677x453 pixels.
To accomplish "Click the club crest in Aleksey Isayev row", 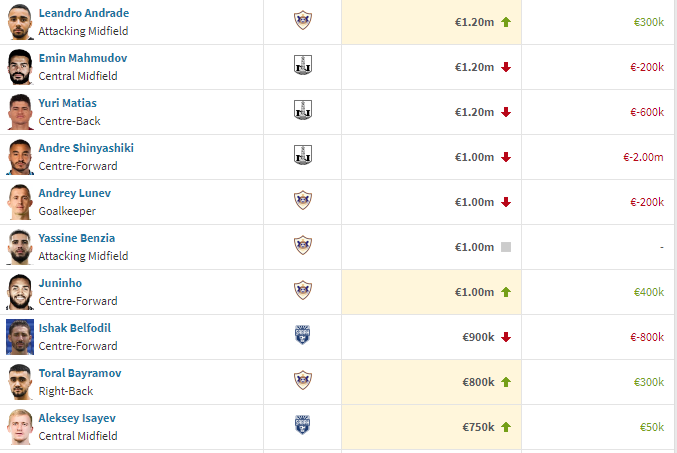I will pyautogui.click(x=303, y=425).
